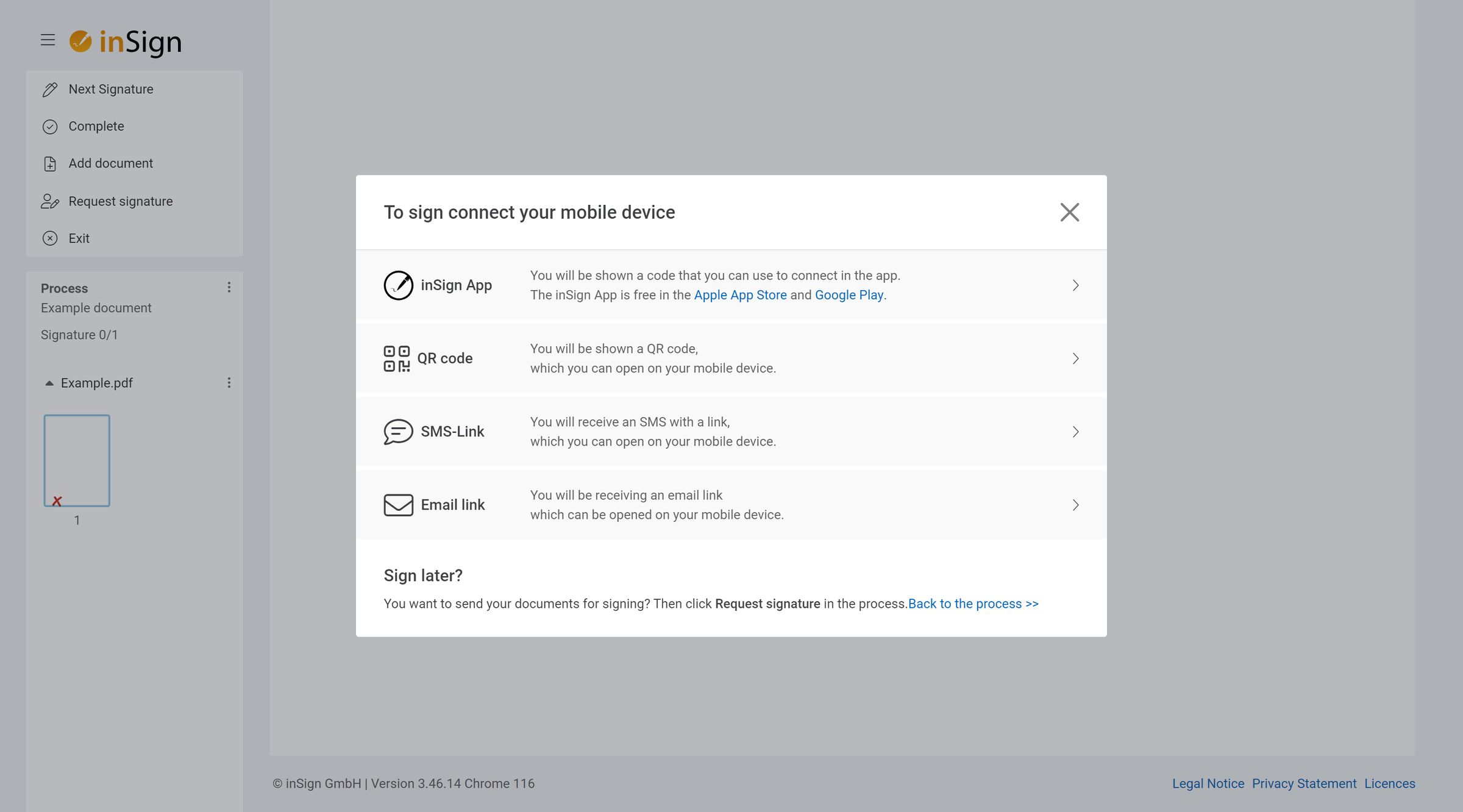Click the Email link envelope icon
Screen dimensions: 1463x812
tap(397, 504)
